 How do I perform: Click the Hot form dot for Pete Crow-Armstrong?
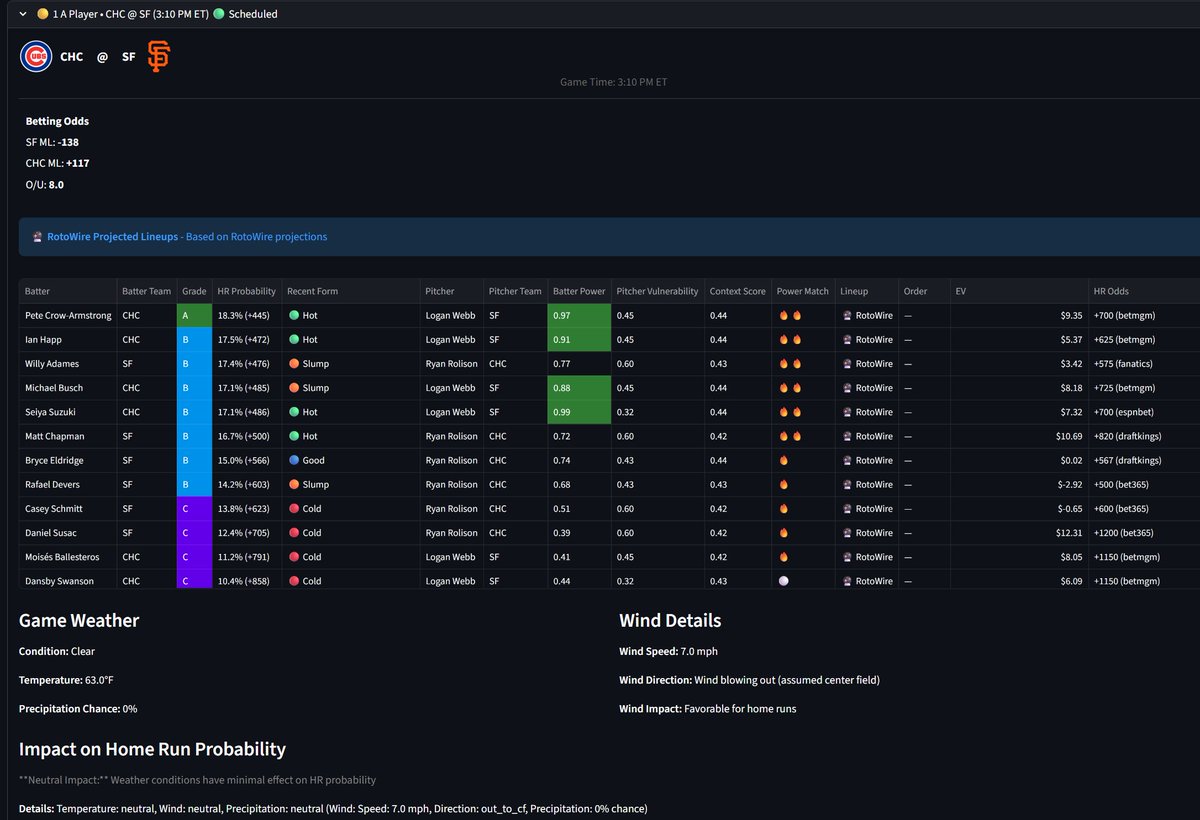pos(293,315)
